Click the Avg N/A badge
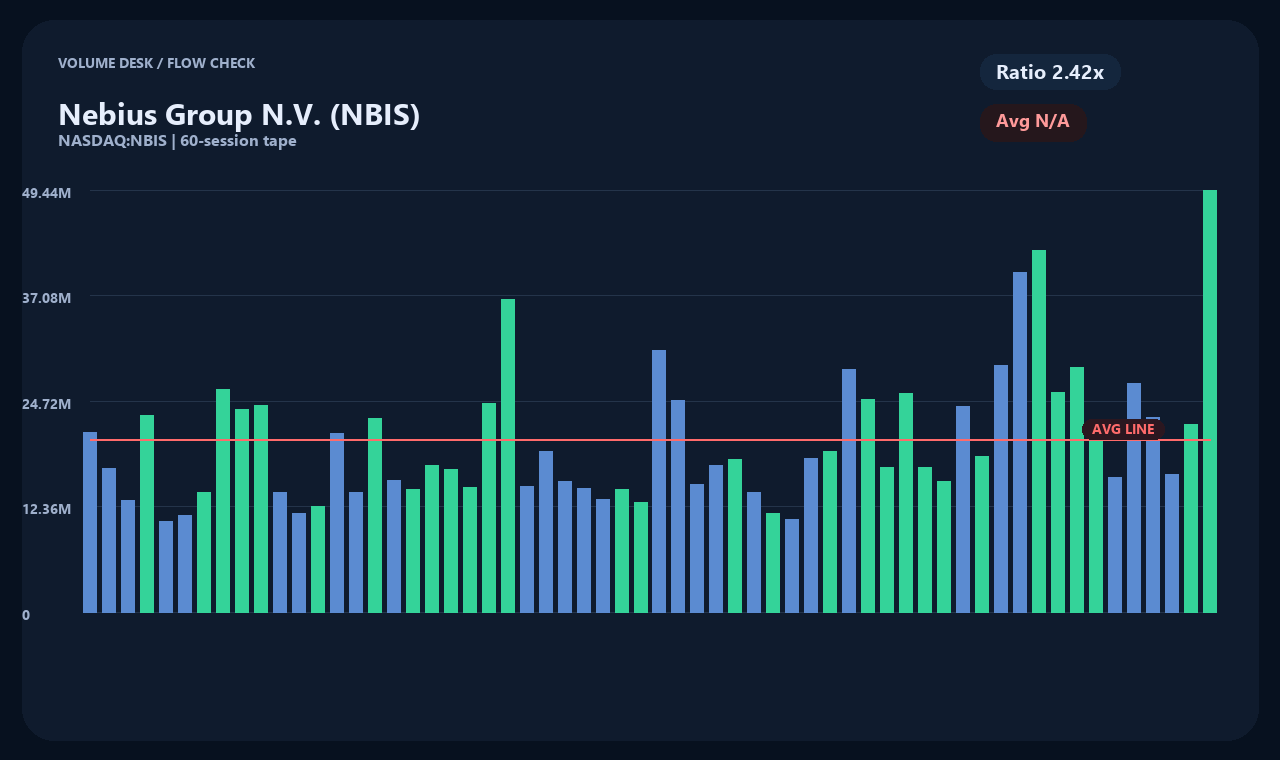The image size is (1280, 760). pyautogui.click(x=1033, y=122)
